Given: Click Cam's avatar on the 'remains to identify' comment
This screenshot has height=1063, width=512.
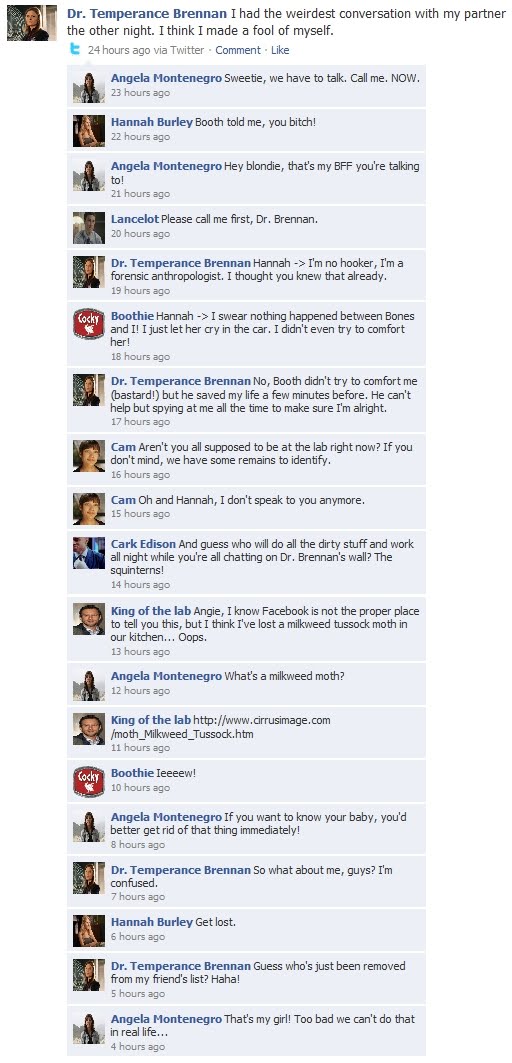Looking at the screenshot, I should coord(89,456).
